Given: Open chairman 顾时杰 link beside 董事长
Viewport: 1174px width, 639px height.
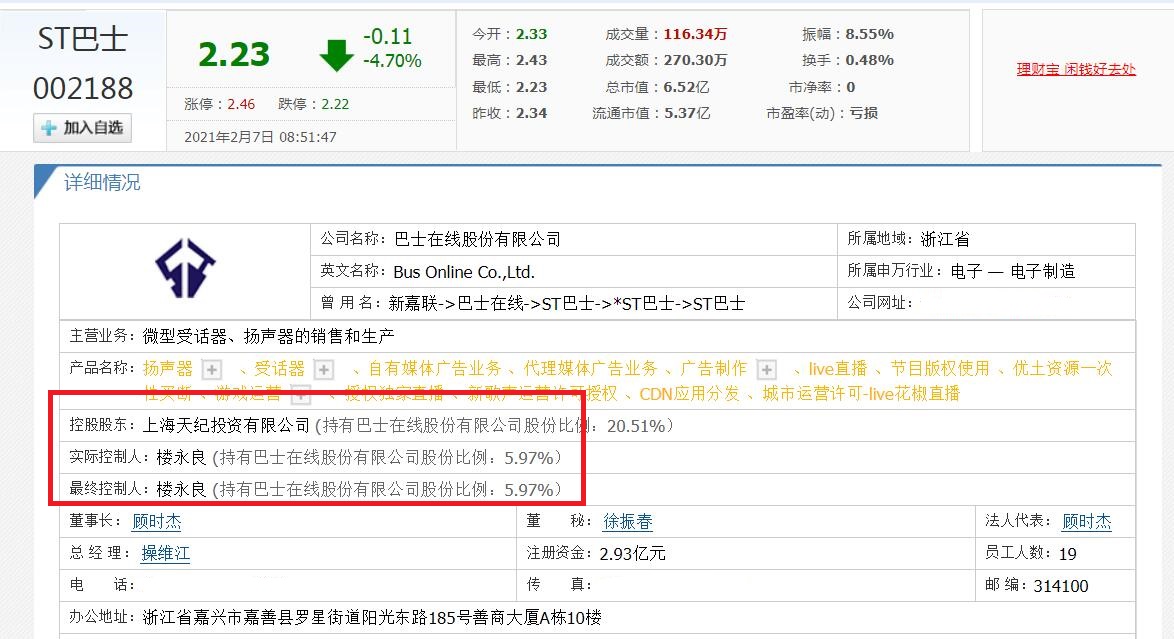Looking at the screenshot, I should click(x=156, y=521).
